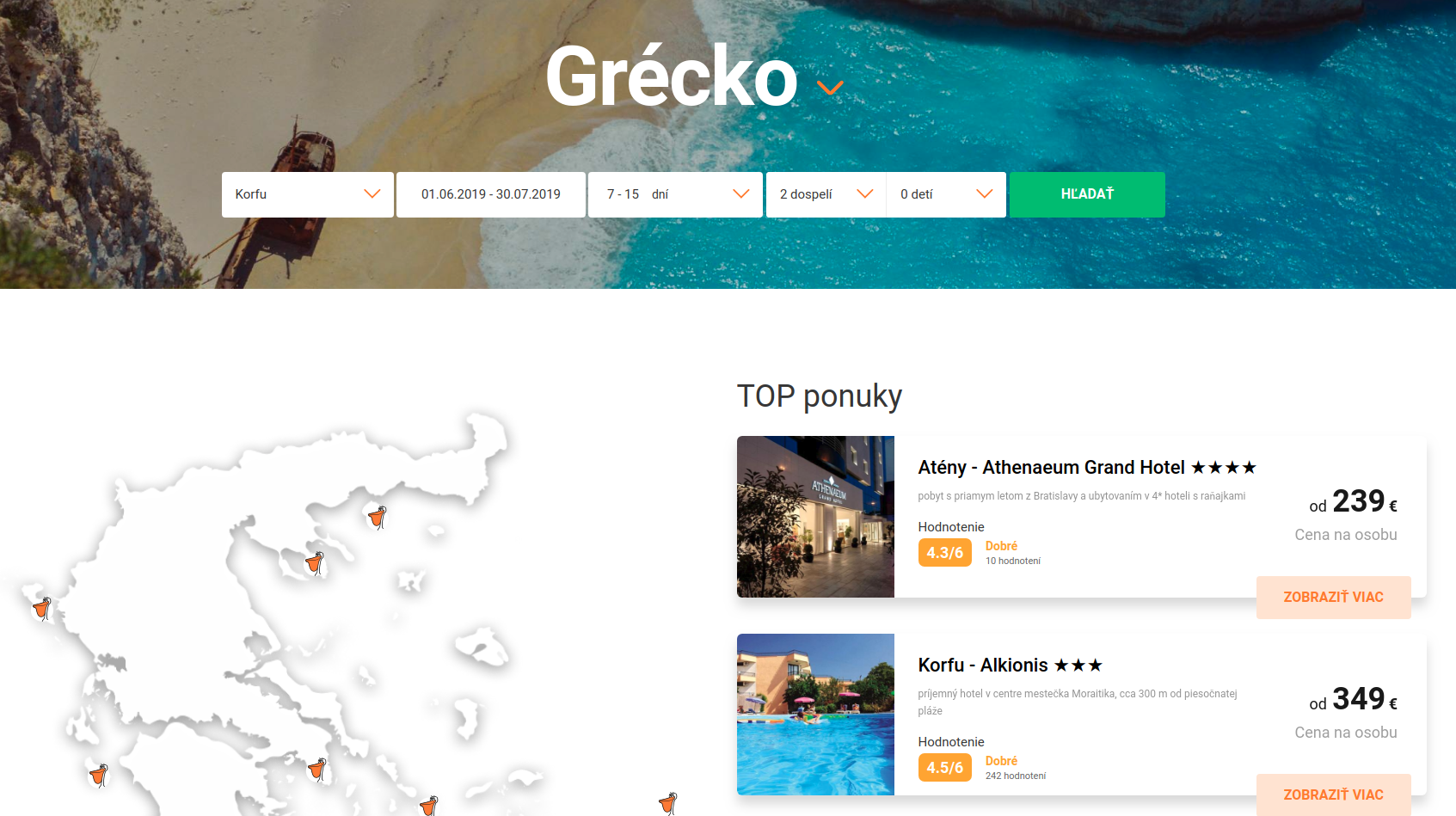Click the pelican map pin on Corfu island
This screenshot has width=1456, height=816.
42,609
